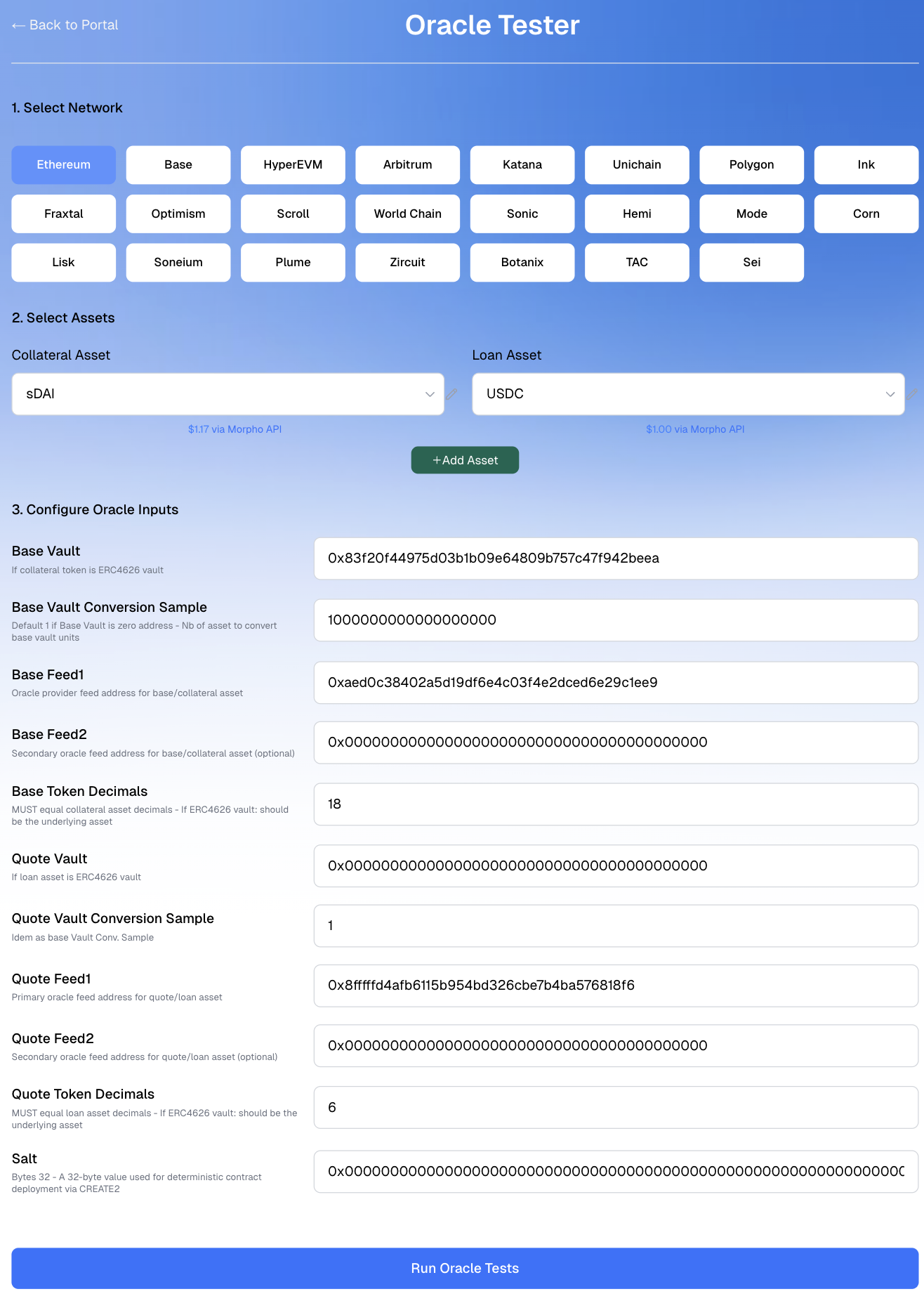Viewport: 924px width, 1301px height.
Task: Select the Polygon network button
Action: pyautogui.click(x=751, y=165)
